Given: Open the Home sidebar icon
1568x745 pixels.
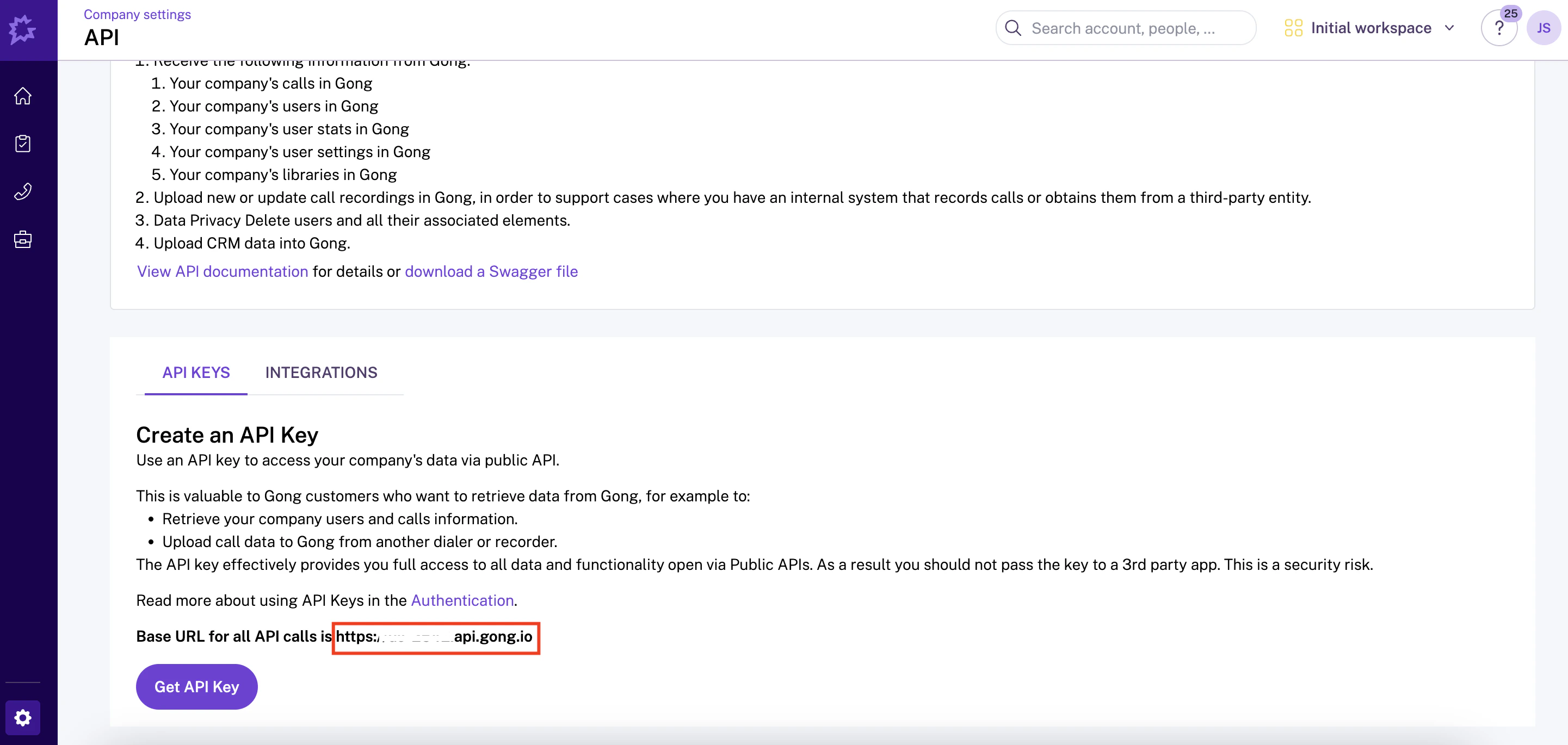Looking at the screenshot, I should point(22,96).
